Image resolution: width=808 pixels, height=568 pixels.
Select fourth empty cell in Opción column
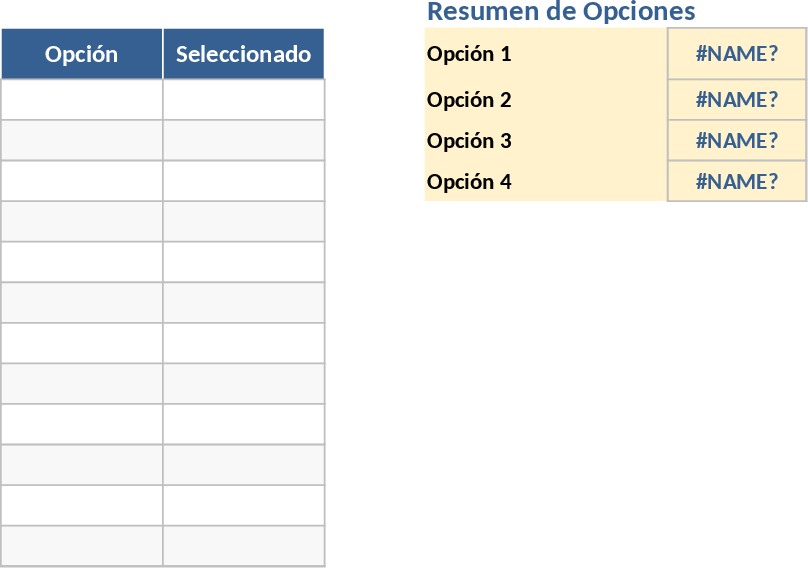click(x=82, y=222)
